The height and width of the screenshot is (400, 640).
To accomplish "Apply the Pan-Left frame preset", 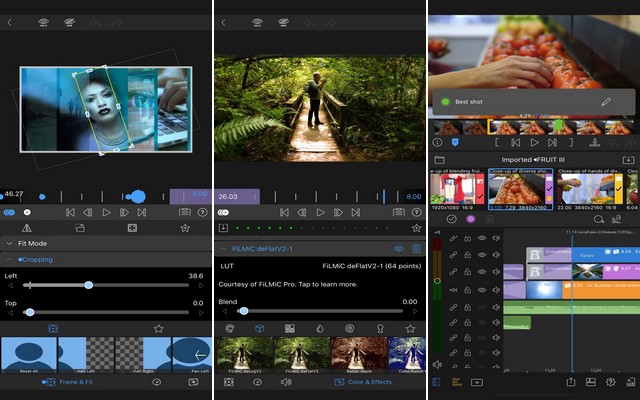I will [192, 355].
